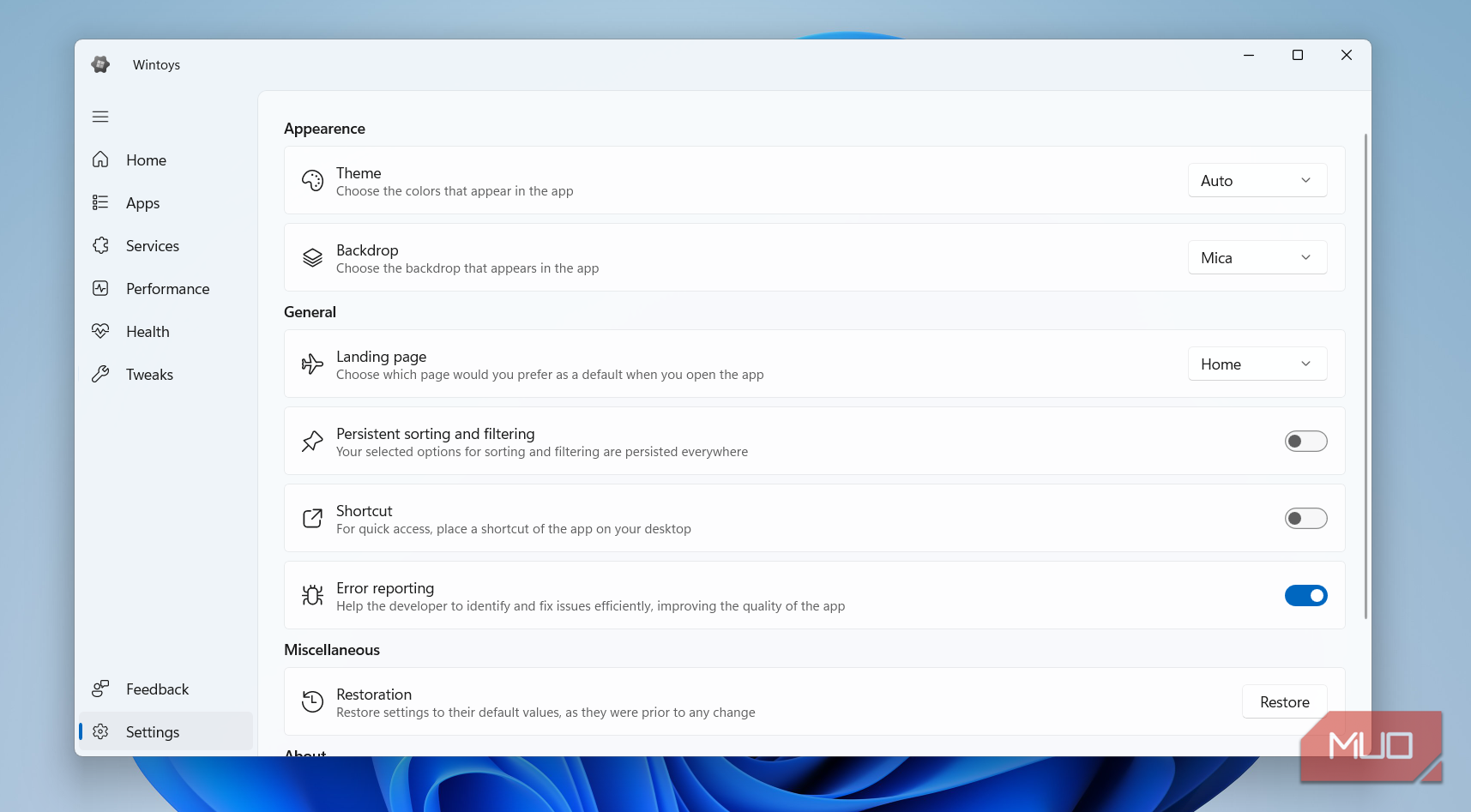Open the Landing page dropdown set to Home
The image size is (1471, 812).
(1257, 364)
